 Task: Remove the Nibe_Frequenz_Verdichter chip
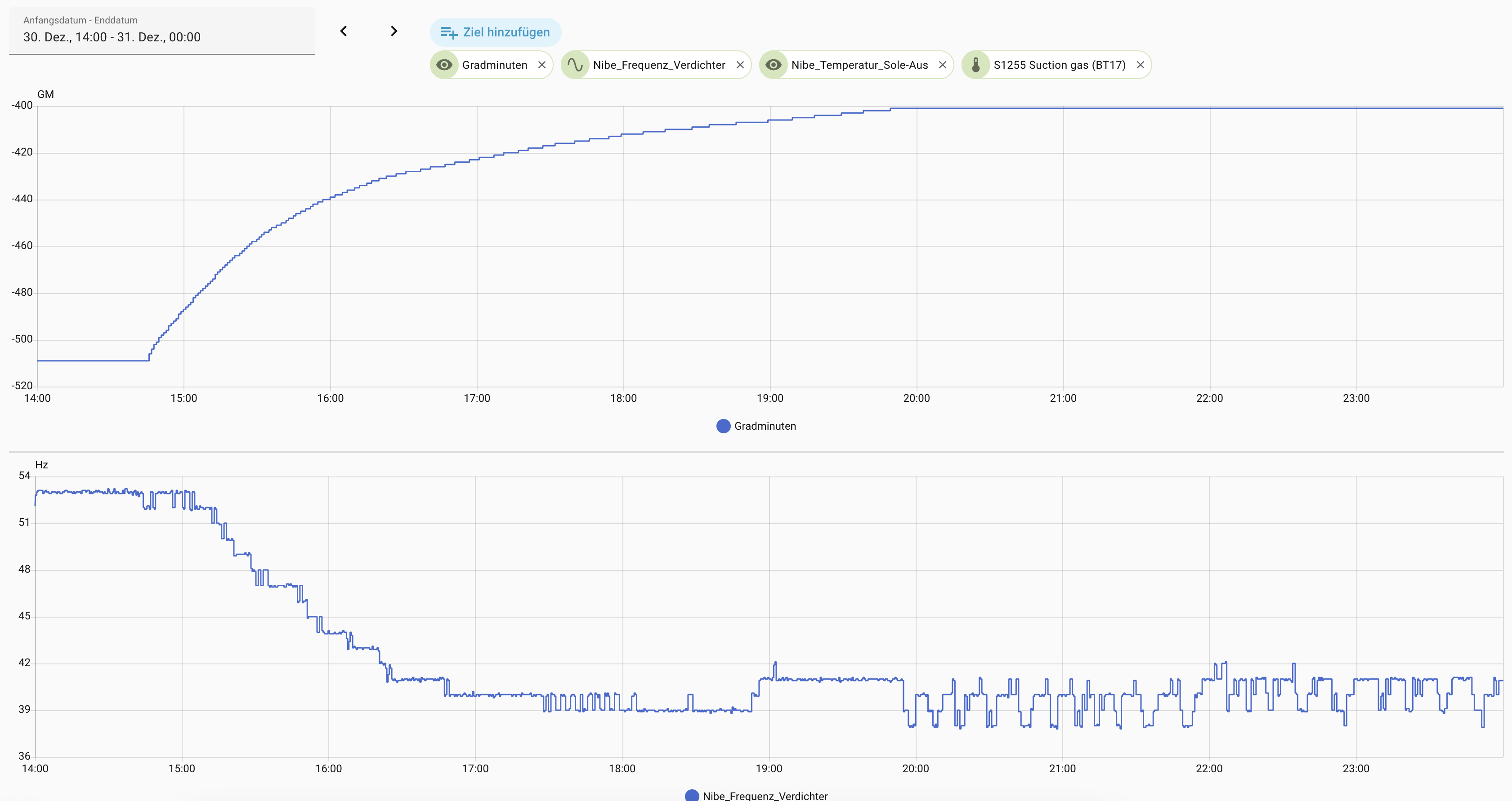(x=740, y=65)
